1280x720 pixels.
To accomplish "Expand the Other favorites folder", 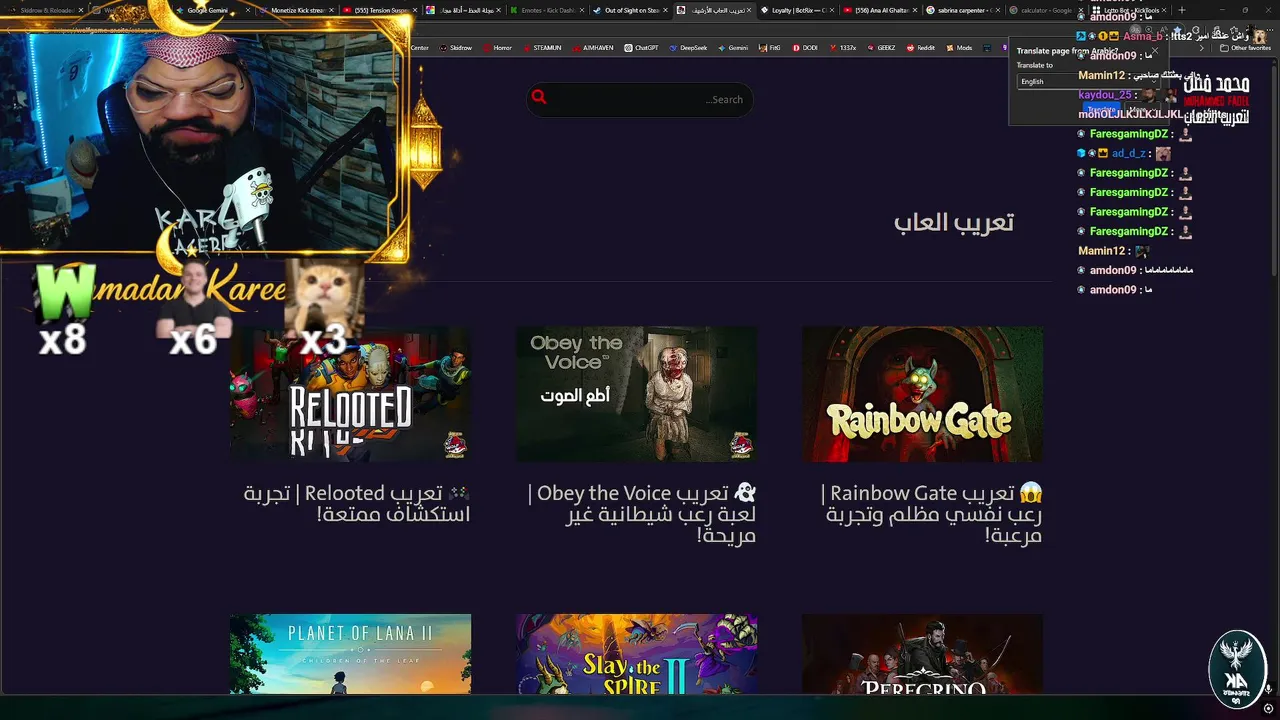I will click(x=1245, y=47).
